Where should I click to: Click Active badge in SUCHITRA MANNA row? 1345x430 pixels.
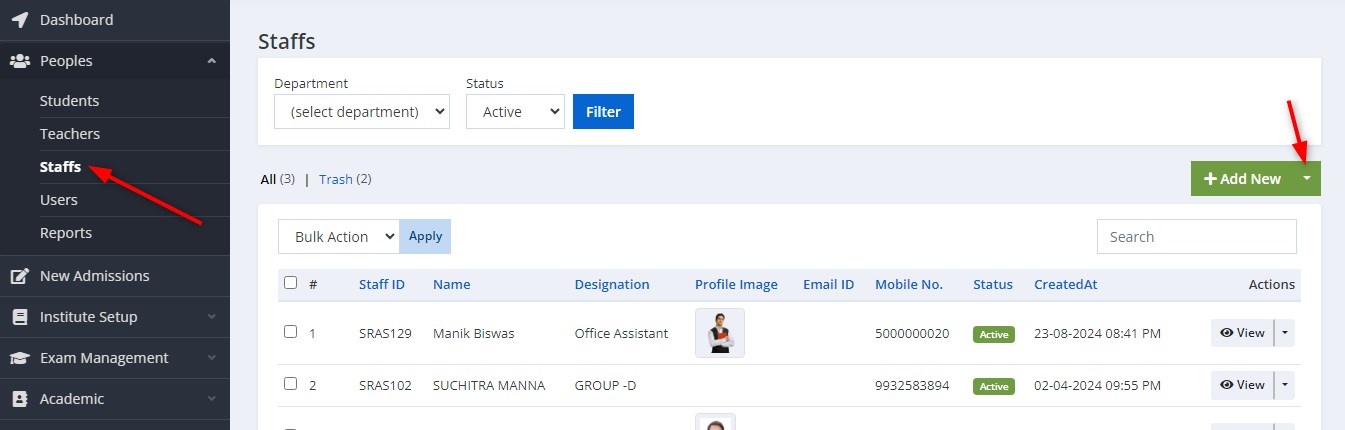(994, 386)
